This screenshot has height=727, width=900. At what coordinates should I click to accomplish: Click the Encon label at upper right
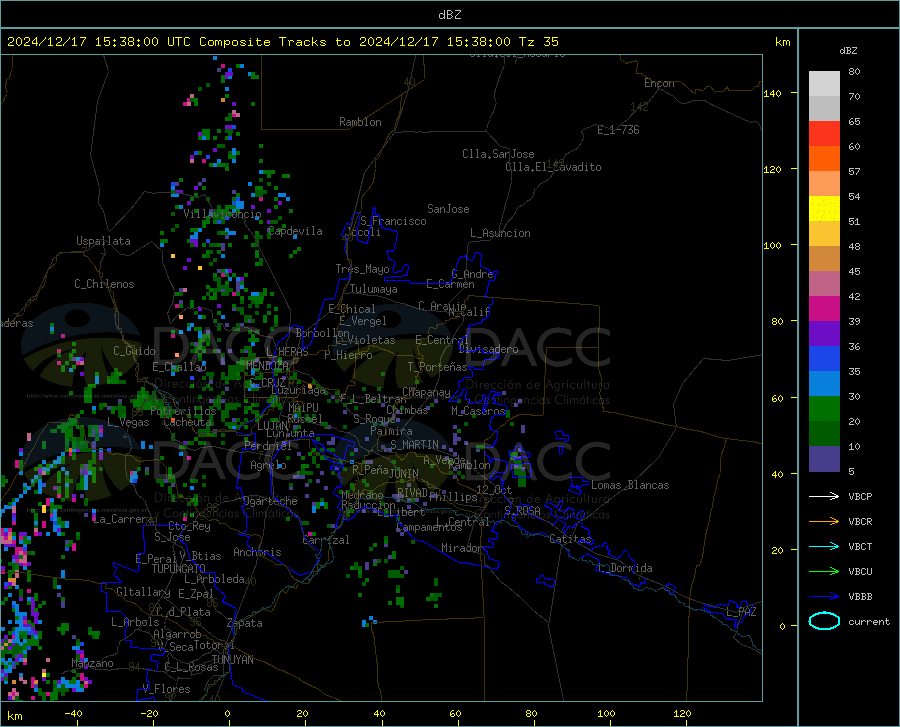tap(659, 83)
